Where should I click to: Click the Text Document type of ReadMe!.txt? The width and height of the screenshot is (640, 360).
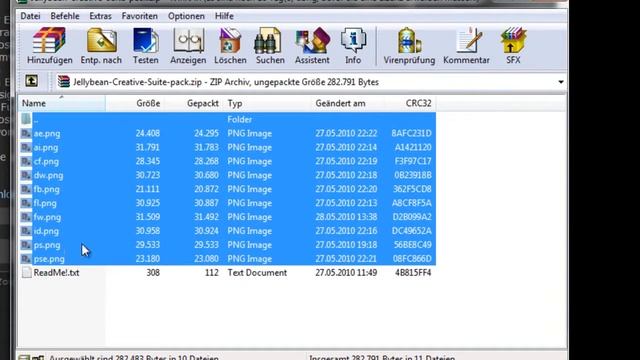tap(257, 272)
